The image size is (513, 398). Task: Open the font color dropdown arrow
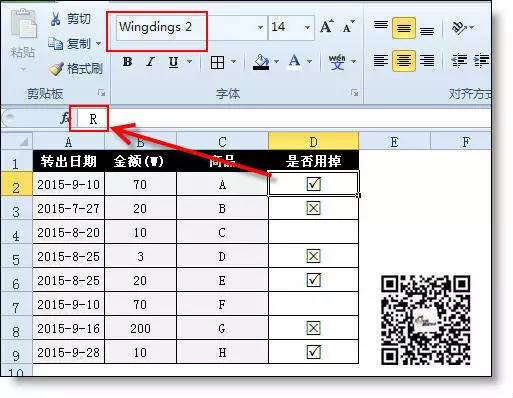309,62
